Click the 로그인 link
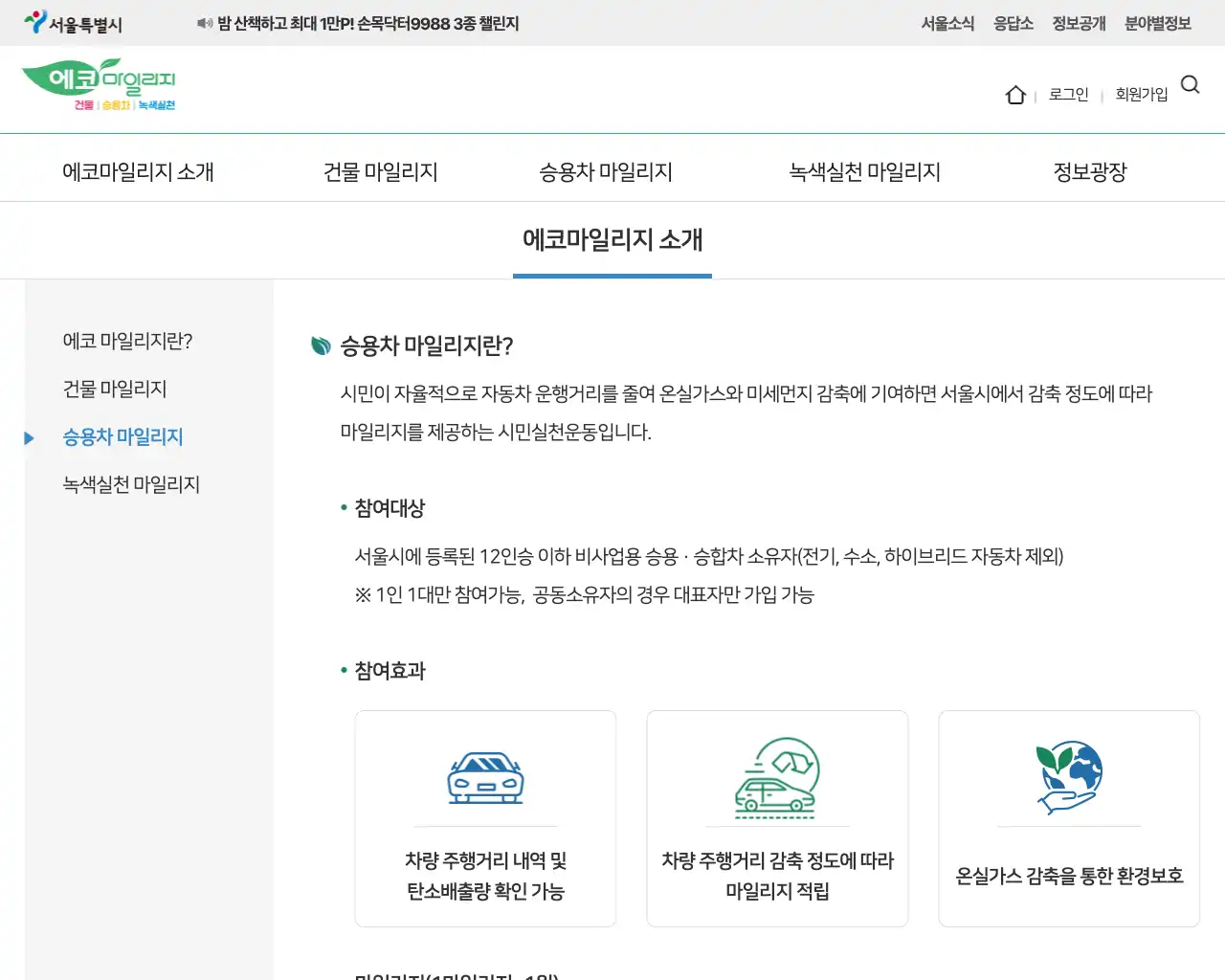 [x=1069, y=95]
